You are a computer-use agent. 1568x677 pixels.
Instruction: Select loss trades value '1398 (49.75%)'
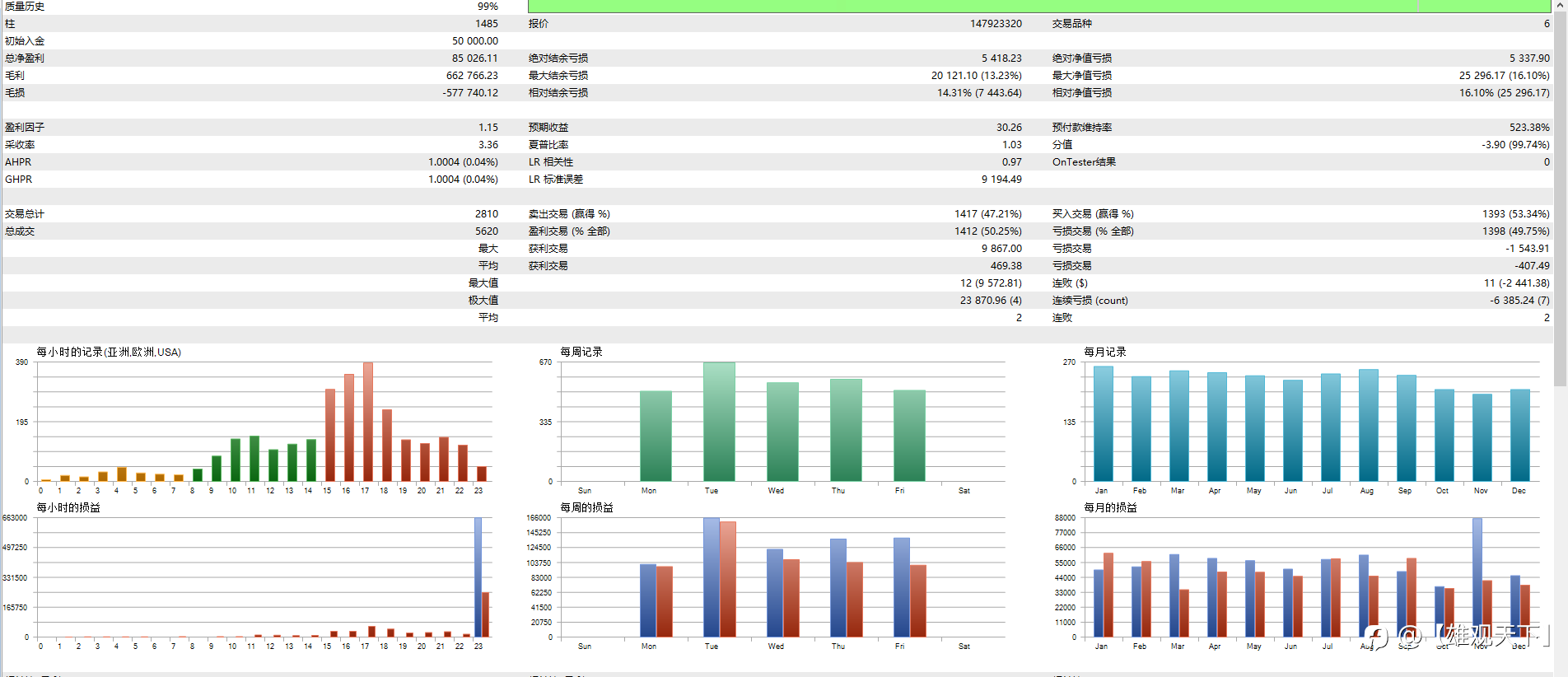[x=1516, y=231]
